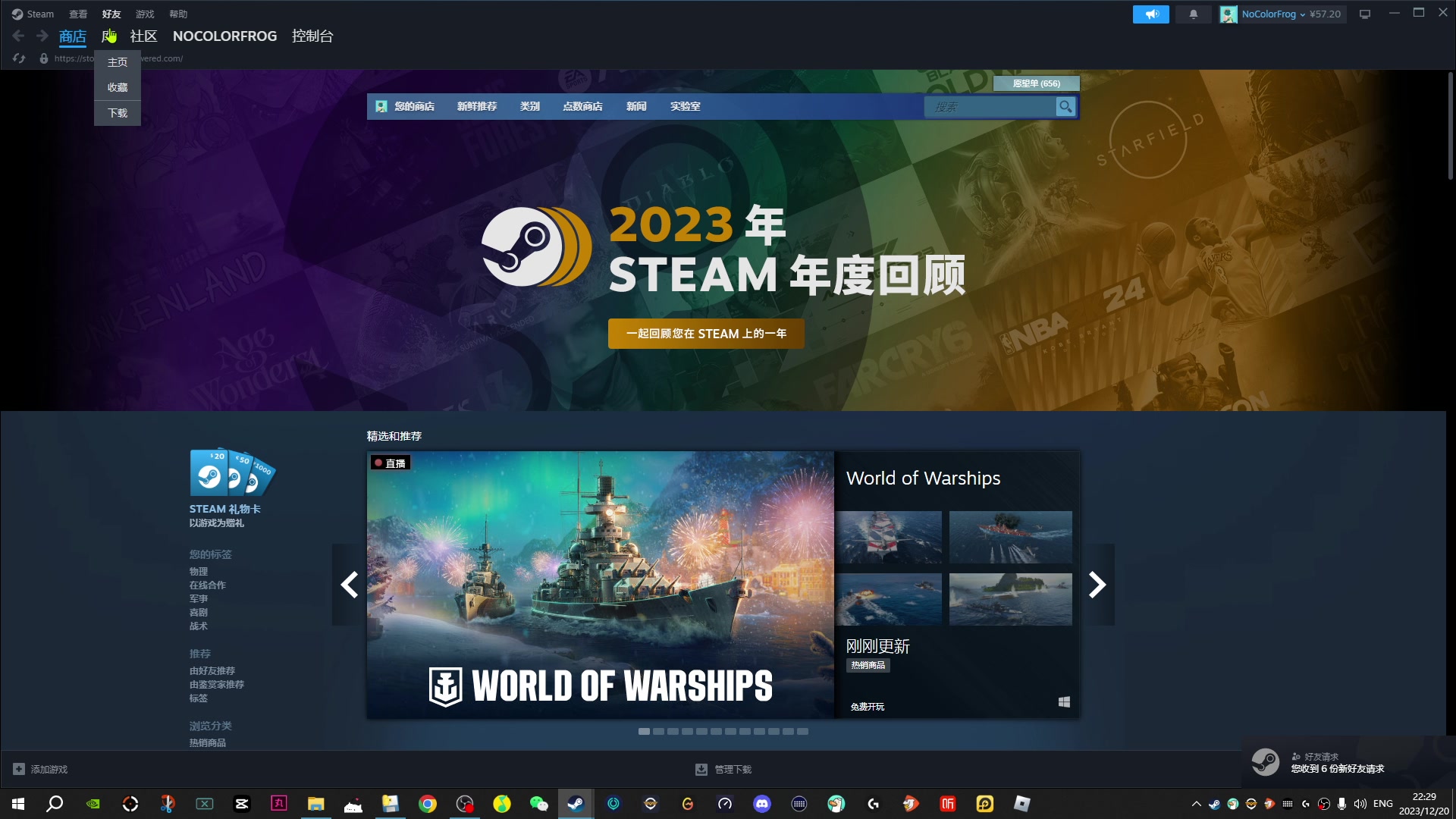The width and height of the screenshot is (1456, 819).
Task: Open Discord from the taskbar
Action: (762, 804)
